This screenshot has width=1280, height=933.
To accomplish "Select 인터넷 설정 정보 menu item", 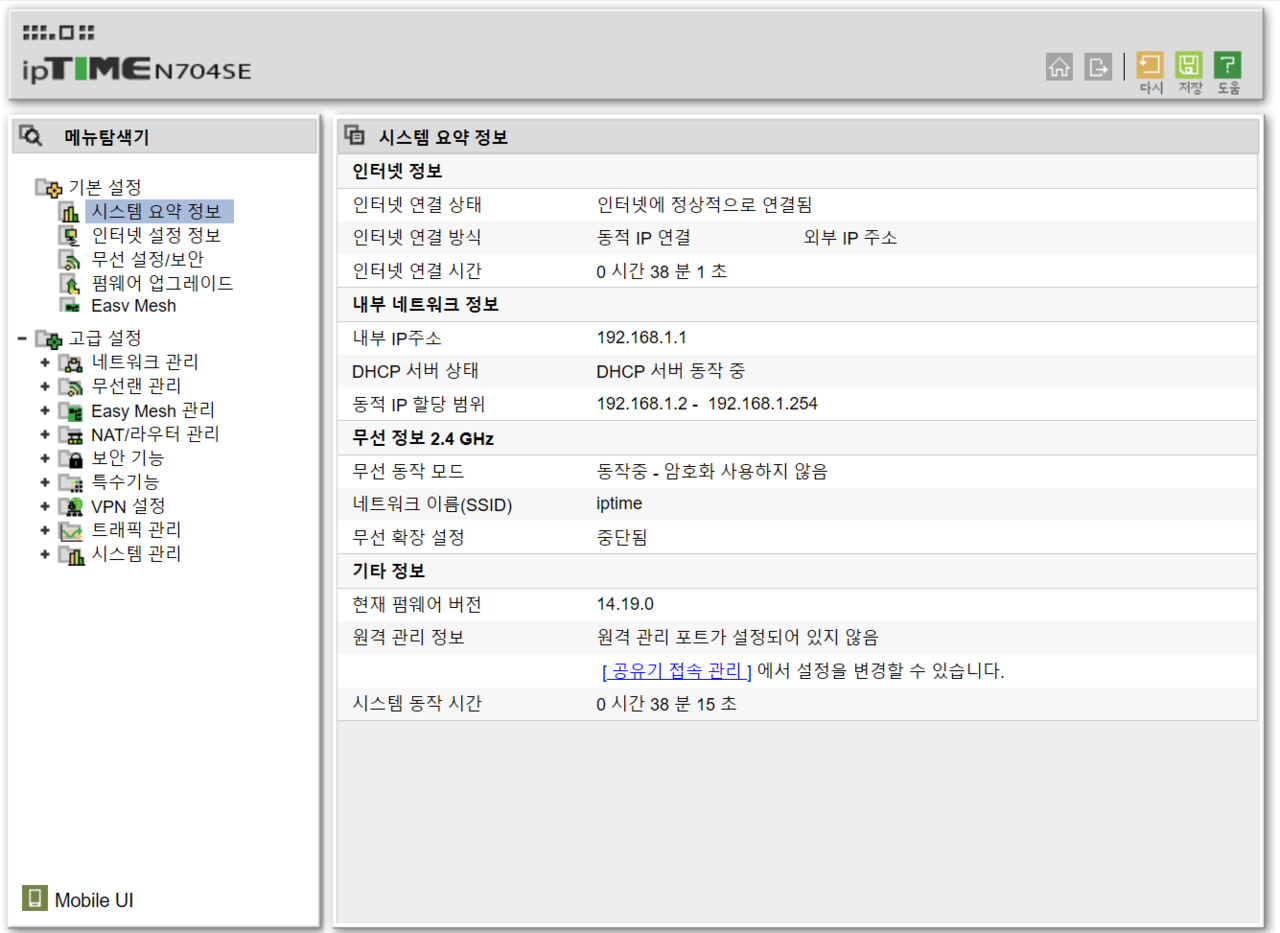I will pos(156,236).
